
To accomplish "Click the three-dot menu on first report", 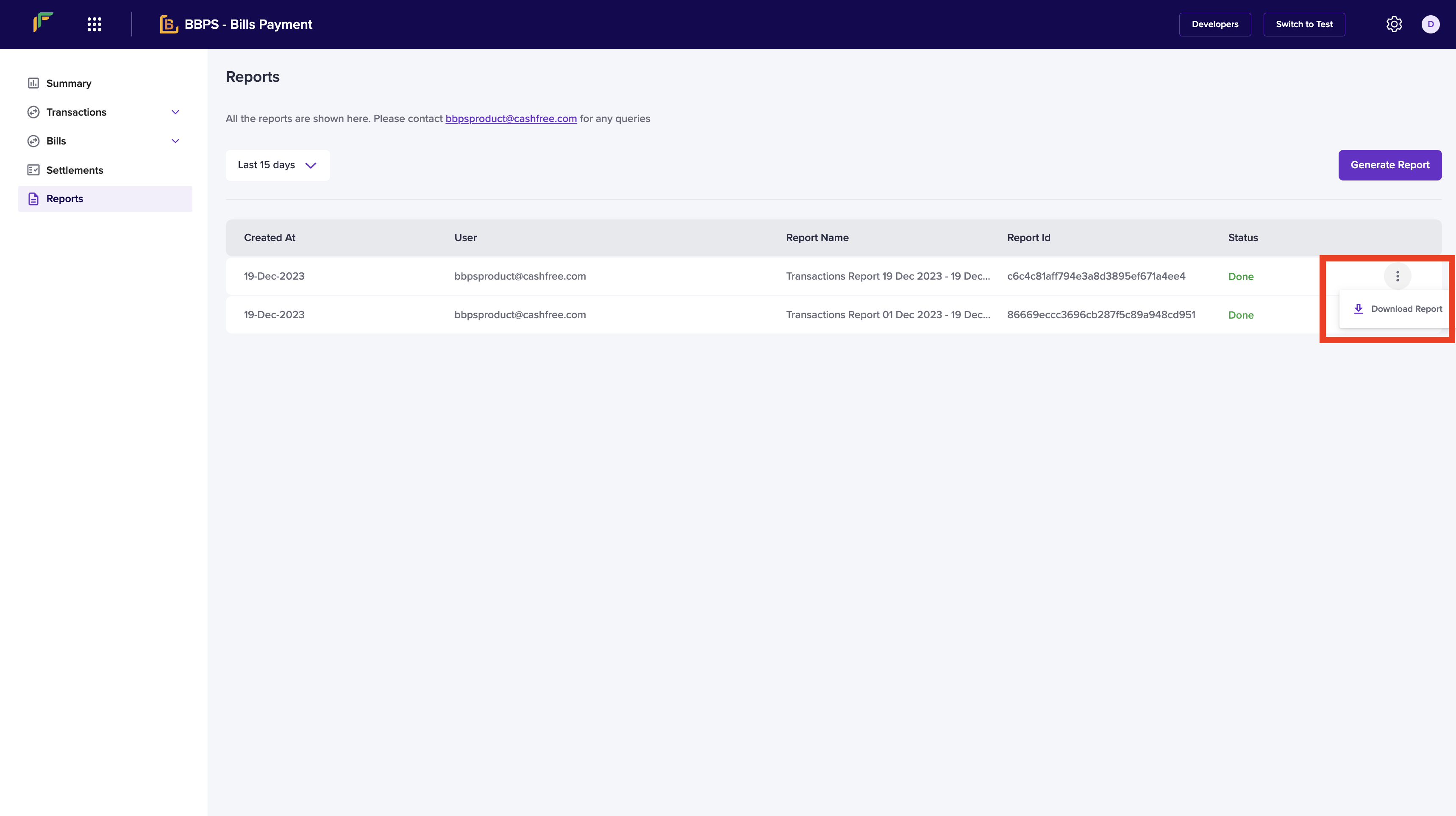I will pos(1397,276).
